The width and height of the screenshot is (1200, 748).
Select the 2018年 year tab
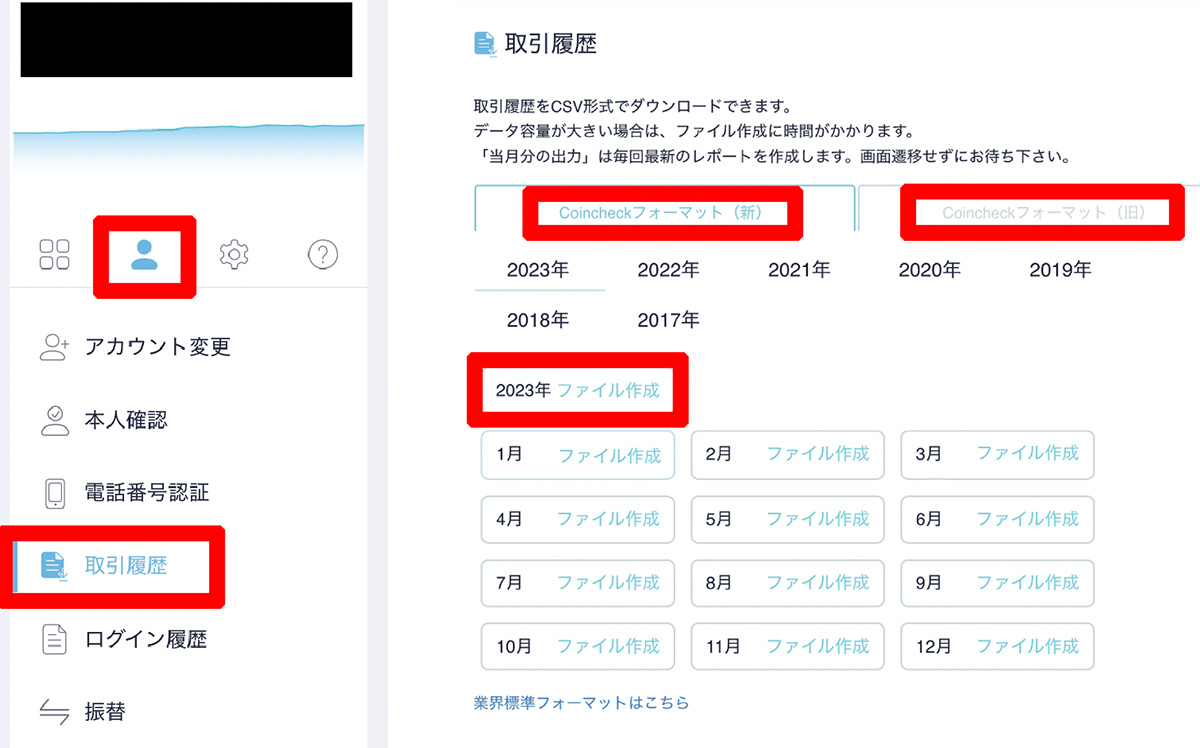tap(538, 320)
